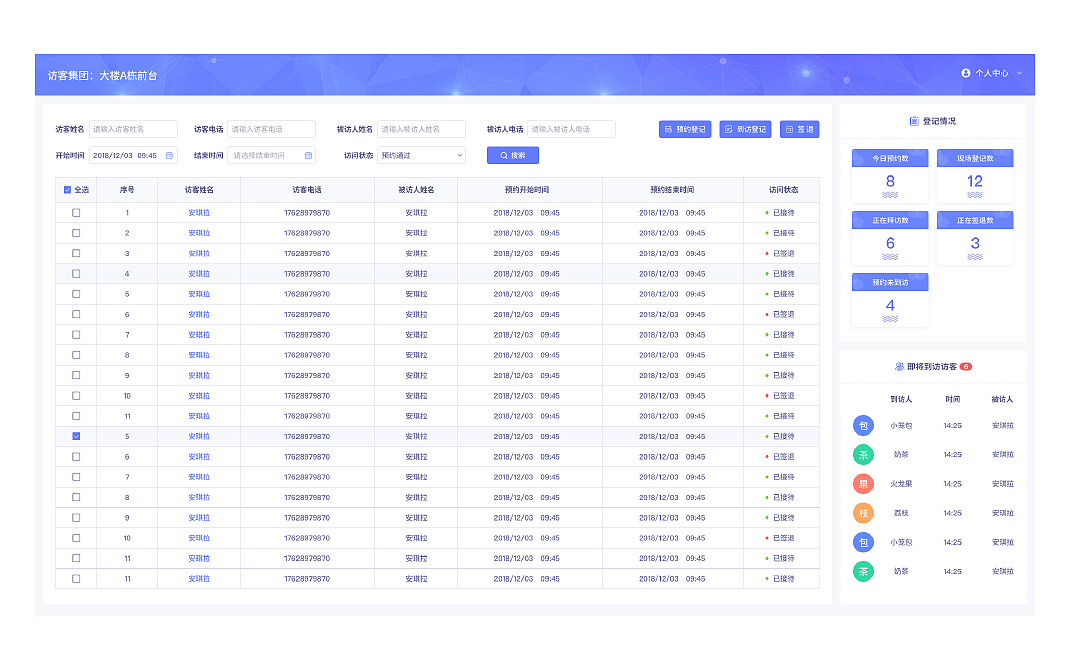Click the 搜索 search button
Viewport: 1070px width, 670px height.
tap(512, 156)
